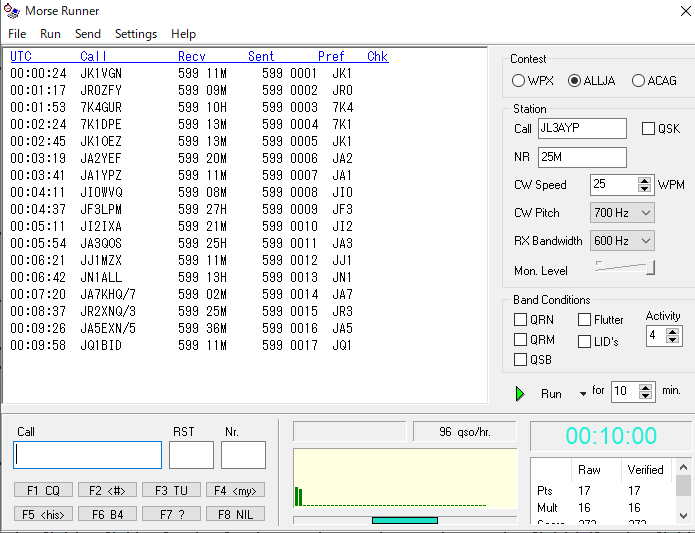Click the F4 <my> button
This screenshot has height=533, width=695.
point(235,490)
